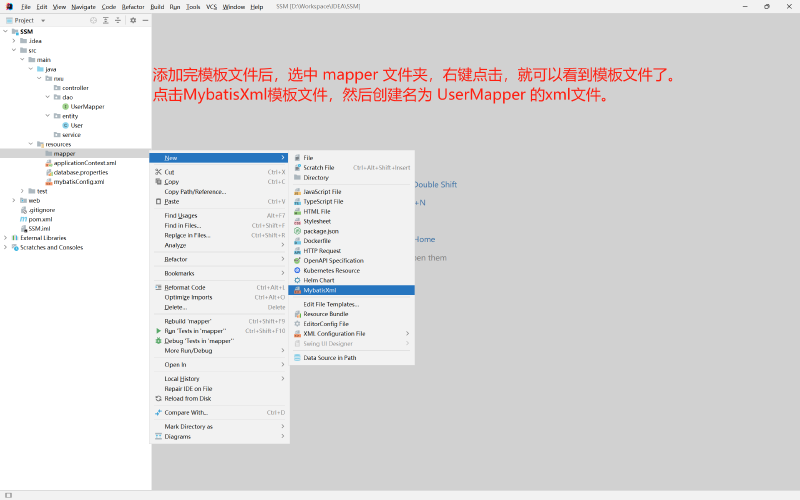The height and width of the screenshot is (500, 800).
Task: Click the tool window toggle icon in status bar
Action: pos(8,495)
